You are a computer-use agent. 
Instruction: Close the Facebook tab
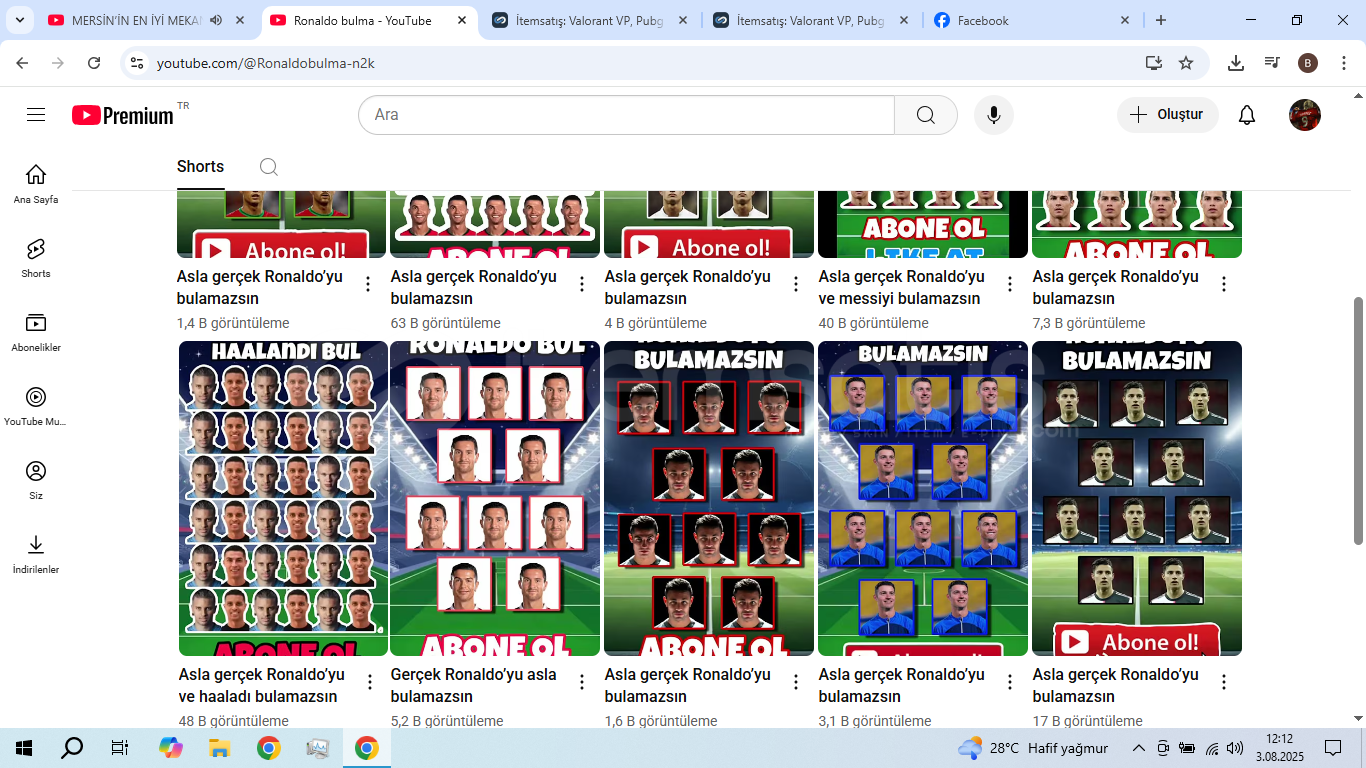pyautogui.click(x=1125, y=20)
